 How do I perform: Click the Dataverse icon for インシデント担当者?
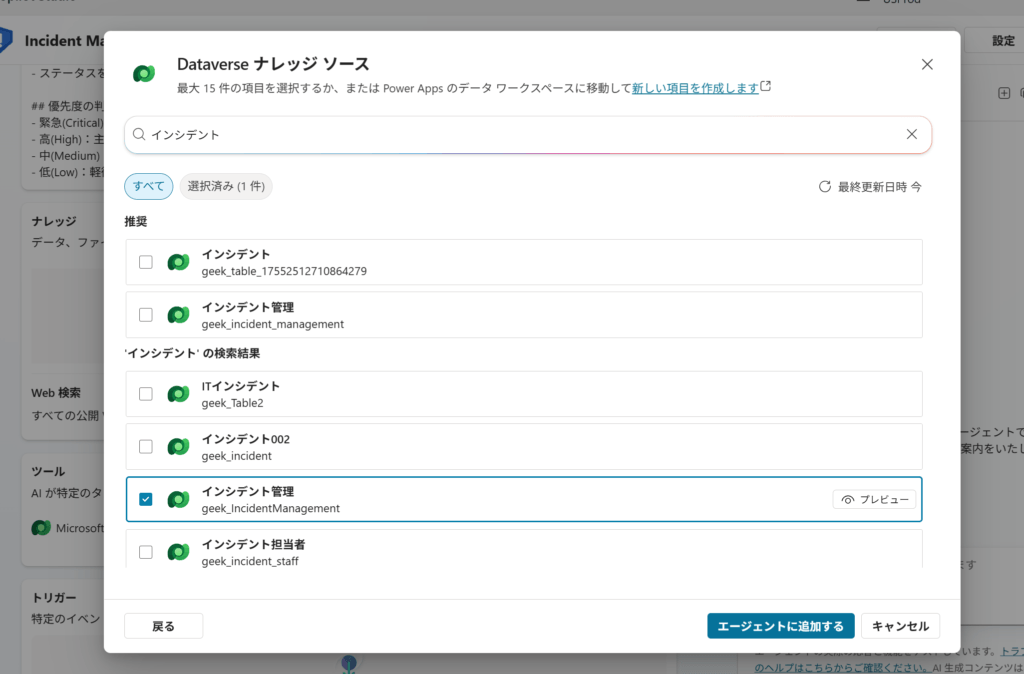coord(178,552)
